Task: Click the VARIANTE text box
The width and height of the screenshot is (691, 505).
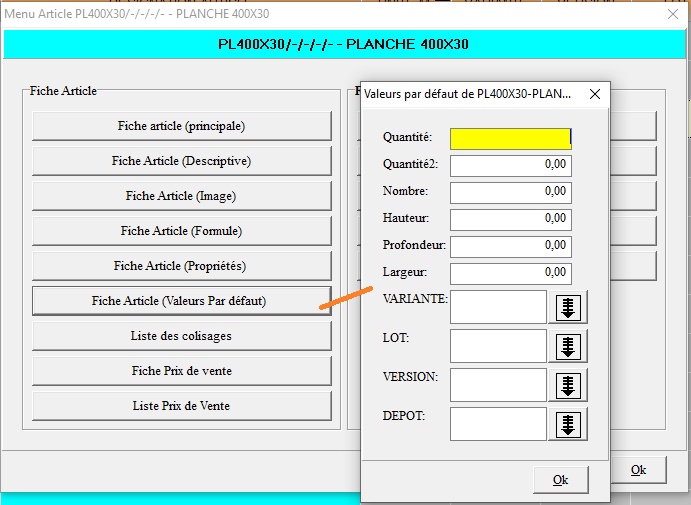Action: (498, 308)
